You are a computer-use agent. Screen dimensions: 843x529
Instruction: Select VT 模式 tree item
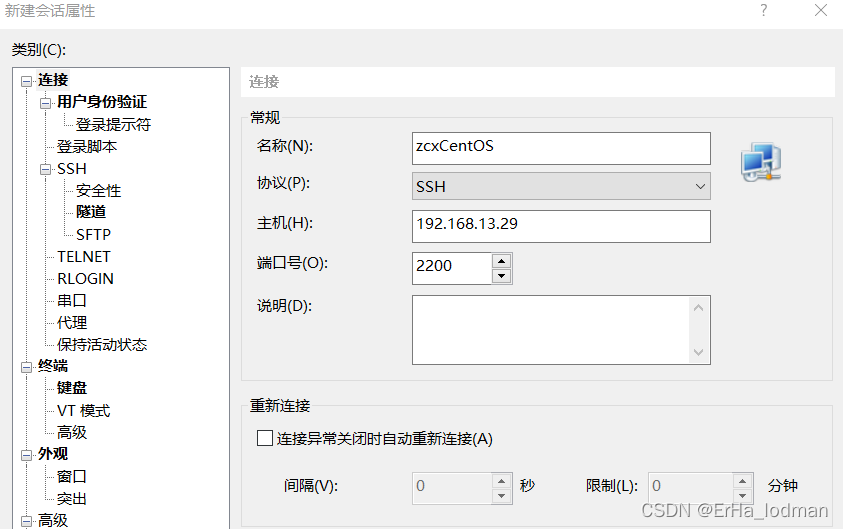pyautogui.click(x=83, y=411)
